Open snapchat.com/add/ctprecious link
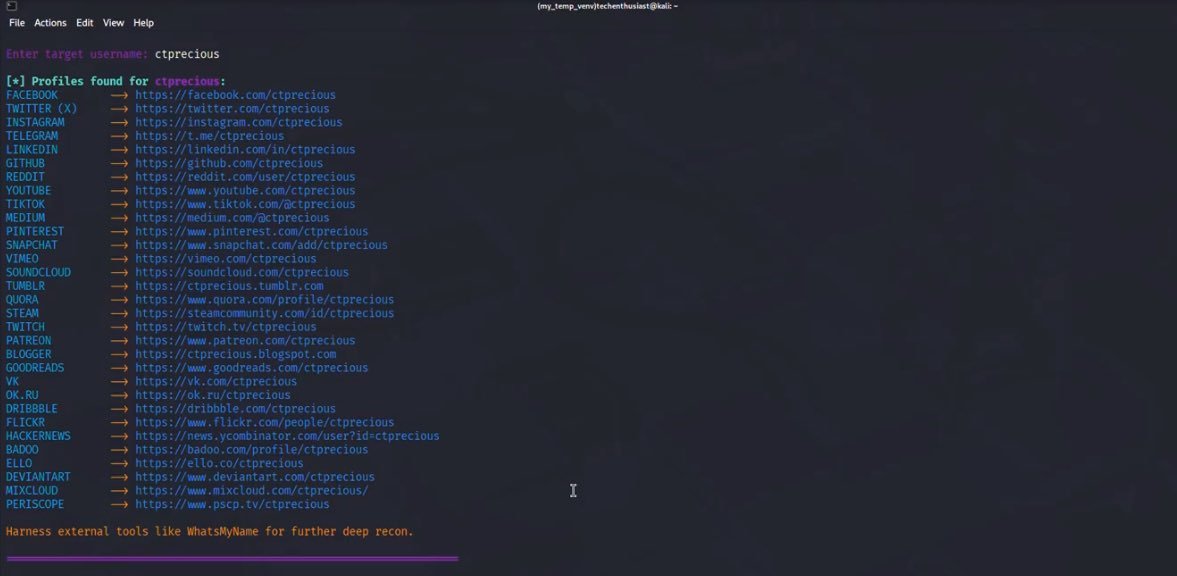Screen dimensions: 1177x576 (x=261, y=245)
